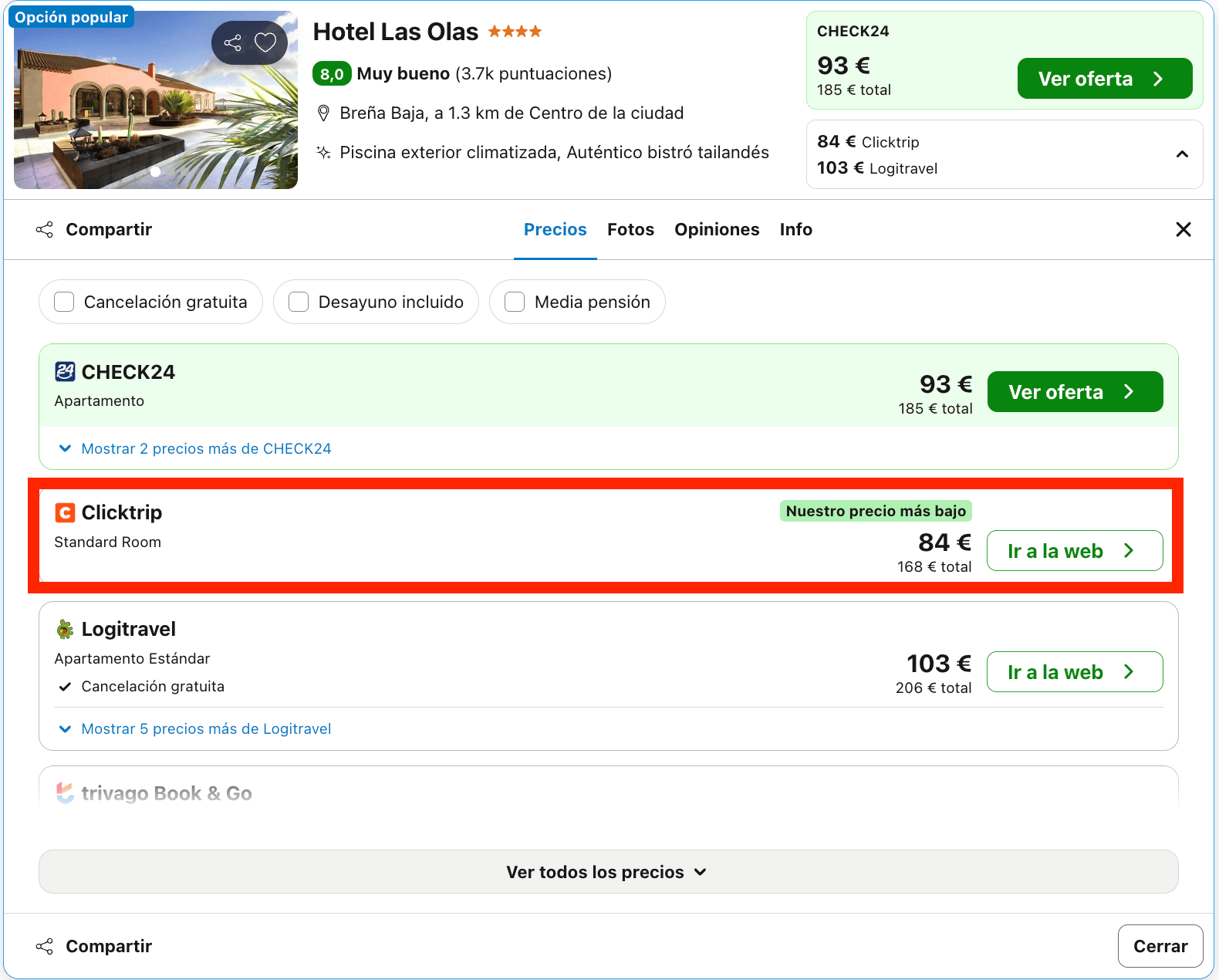Click the bottom Compartir link

point(109,946)
